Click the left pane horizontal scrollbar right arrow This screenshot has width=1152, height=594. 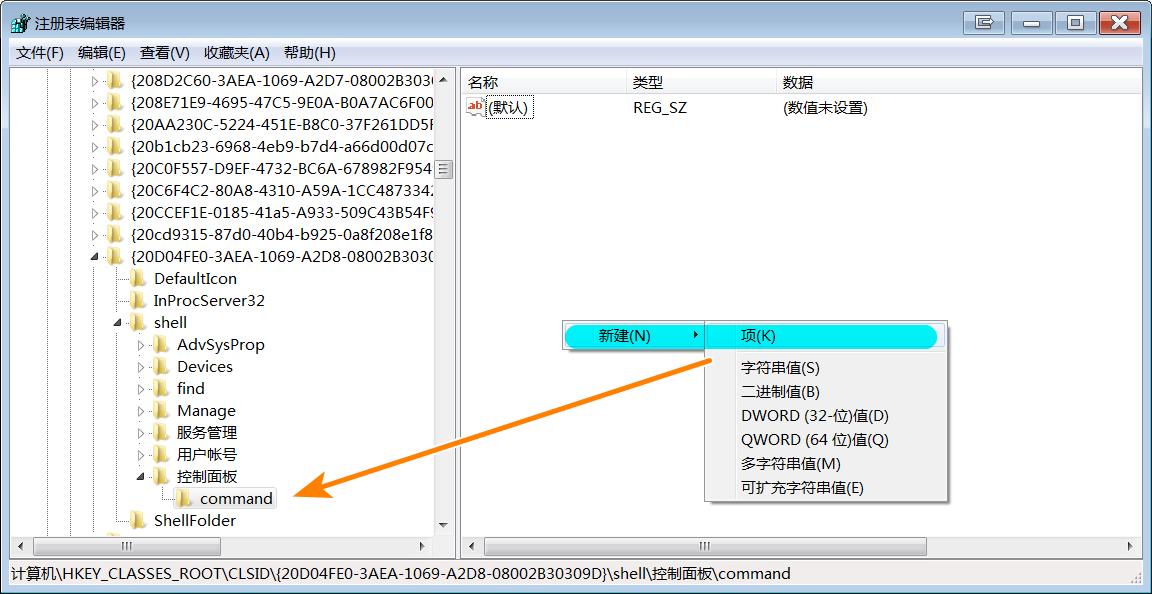click(x=424, y=547)
